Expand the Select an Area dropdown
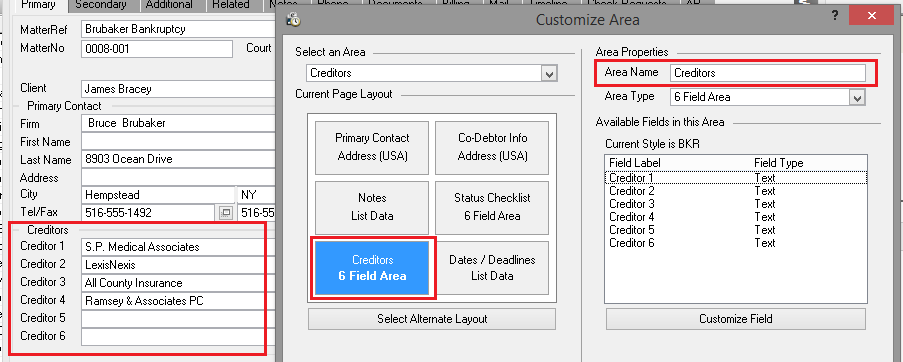This screenshot has width=903, height=362. pyautogui.click(x=550, y=73)
